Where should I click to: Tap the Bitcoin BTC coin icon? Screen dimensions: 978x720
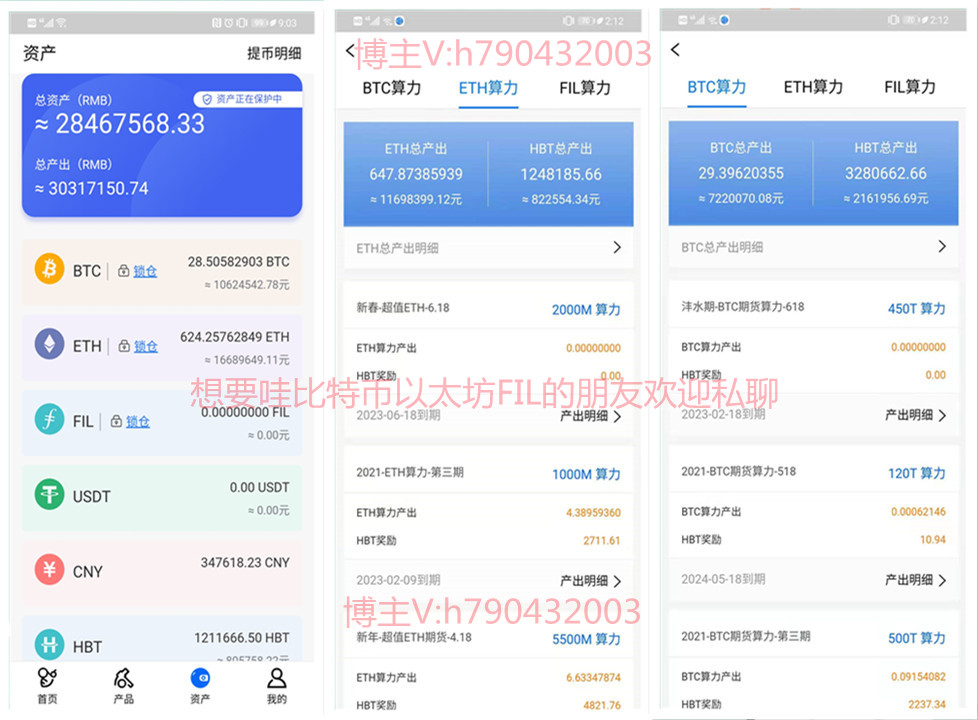(x=49, y=269)
